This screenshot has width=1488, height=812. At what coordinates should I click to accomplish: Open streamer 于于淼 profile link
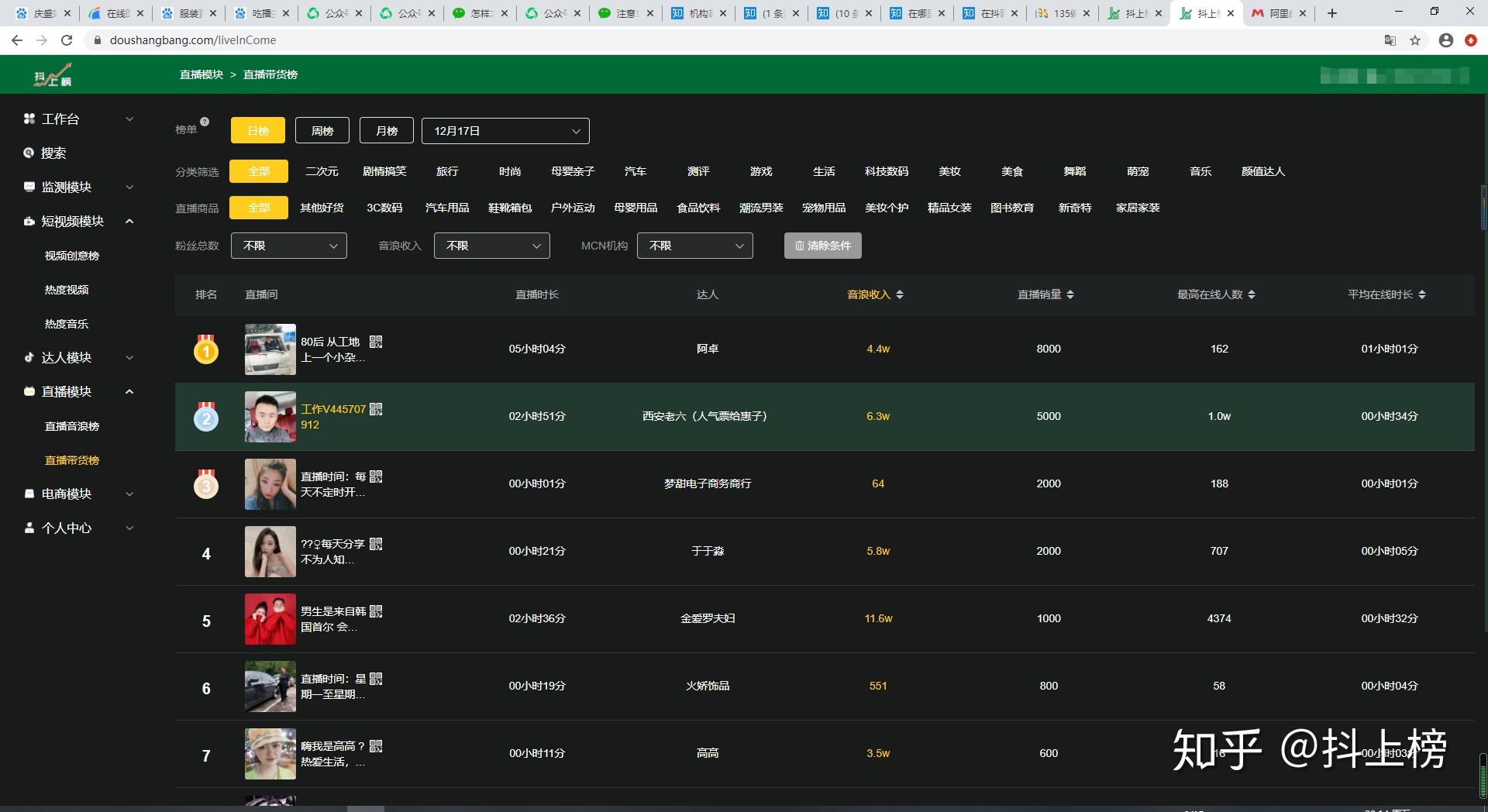pyautogui.click(x=708, y=551)
